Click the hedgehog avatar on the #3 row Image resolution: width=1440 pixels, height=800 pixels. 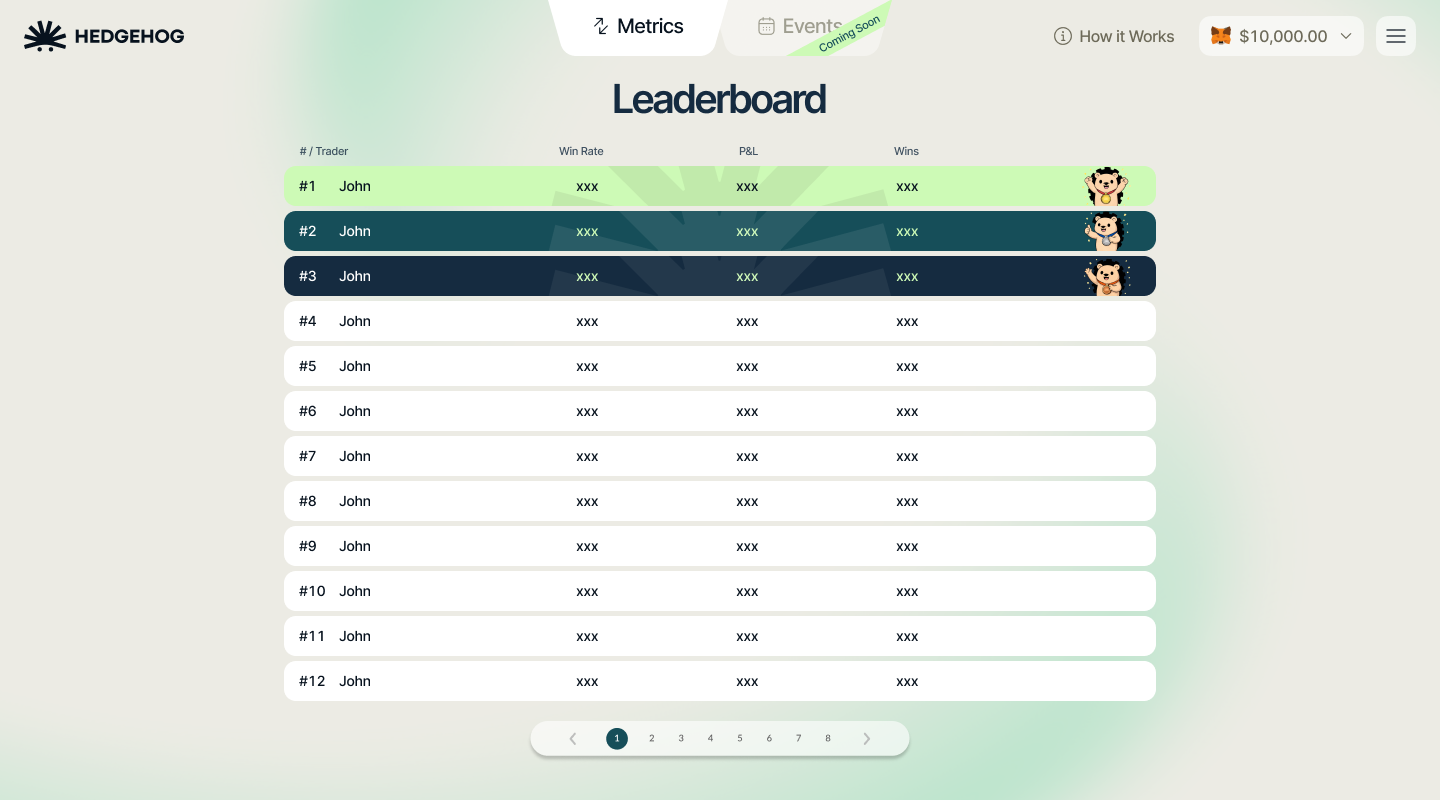tap(1107, 277)
